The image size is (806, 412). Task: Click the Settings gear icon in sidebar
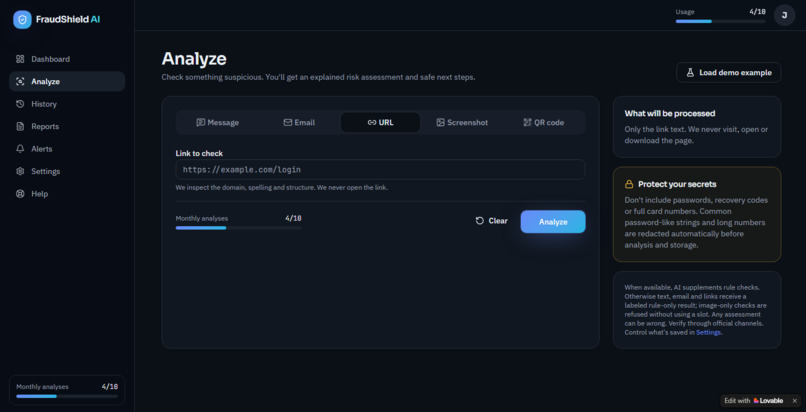click(20, 171)
